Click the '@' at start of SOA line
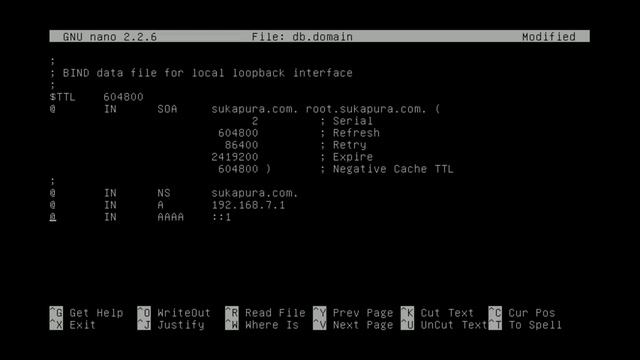 coord(53,109)
